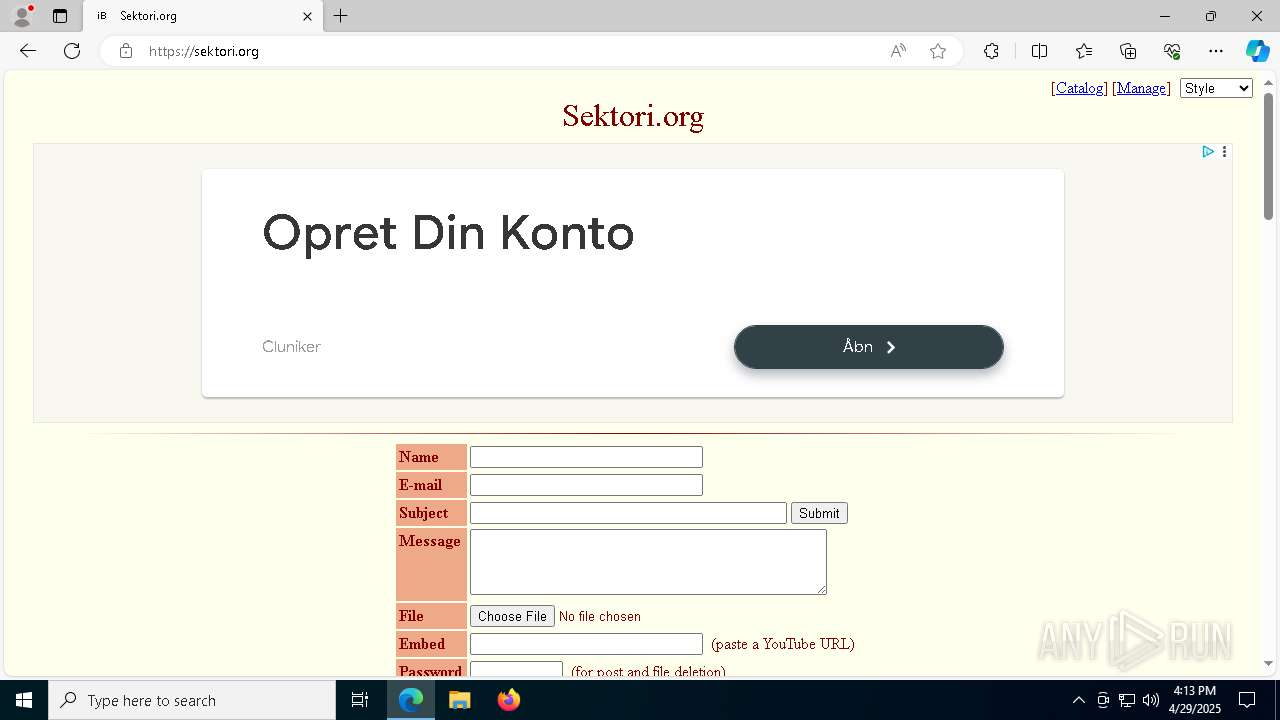Add this page to favorites star
The height and width of the screenshot is (720, 1280).
pyautogui.click(x=938, y=51)
